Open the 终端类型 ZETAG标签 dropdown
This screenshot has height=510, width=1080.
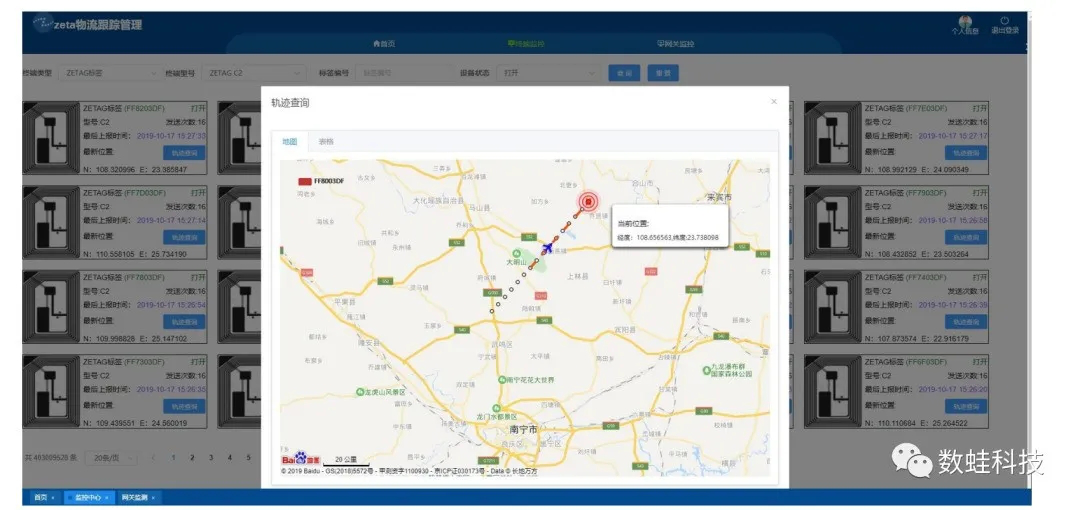[111, 72]
